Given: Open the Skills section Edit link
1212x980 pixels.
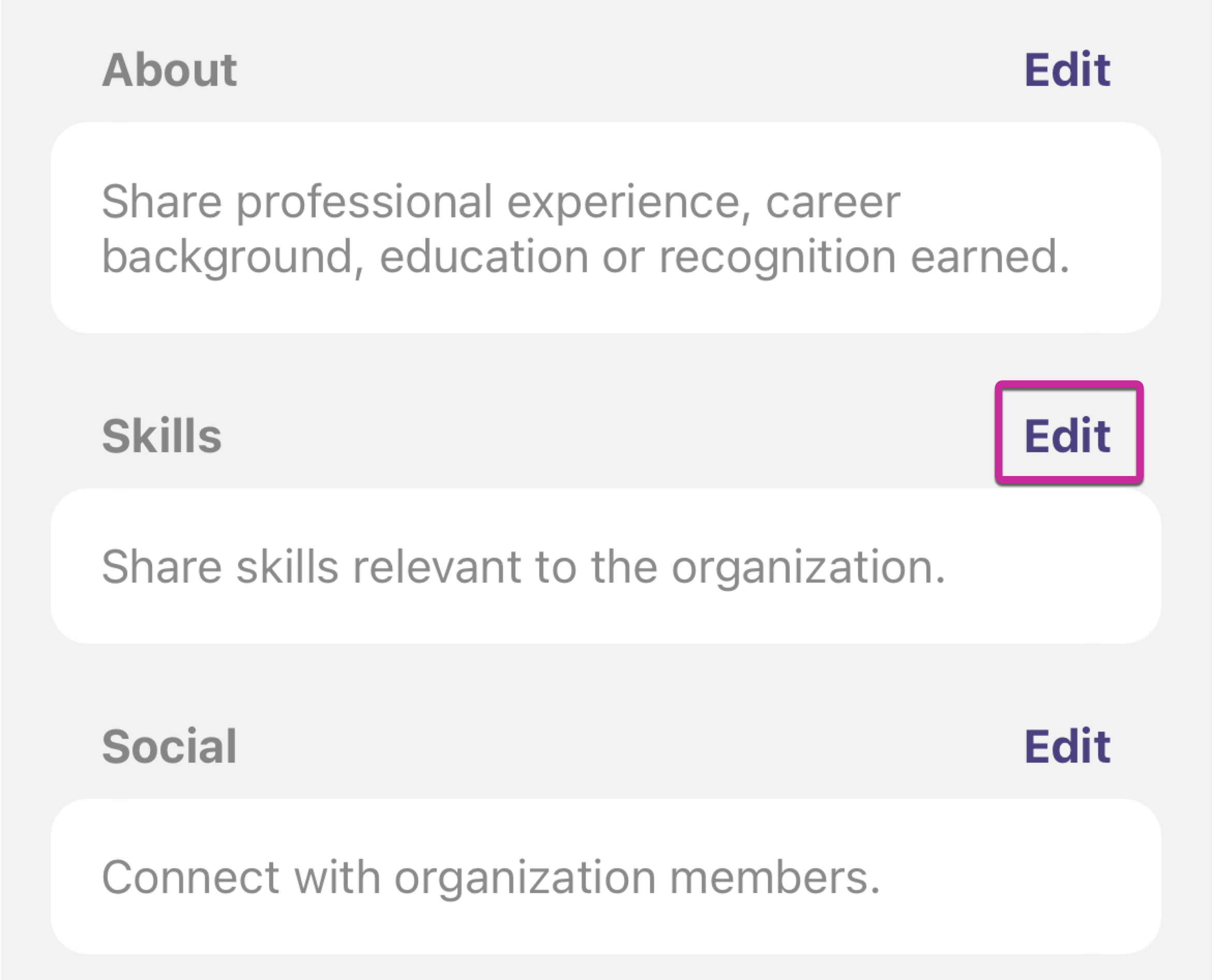Looking at the screenshot, I should (x=1067, y=435).
